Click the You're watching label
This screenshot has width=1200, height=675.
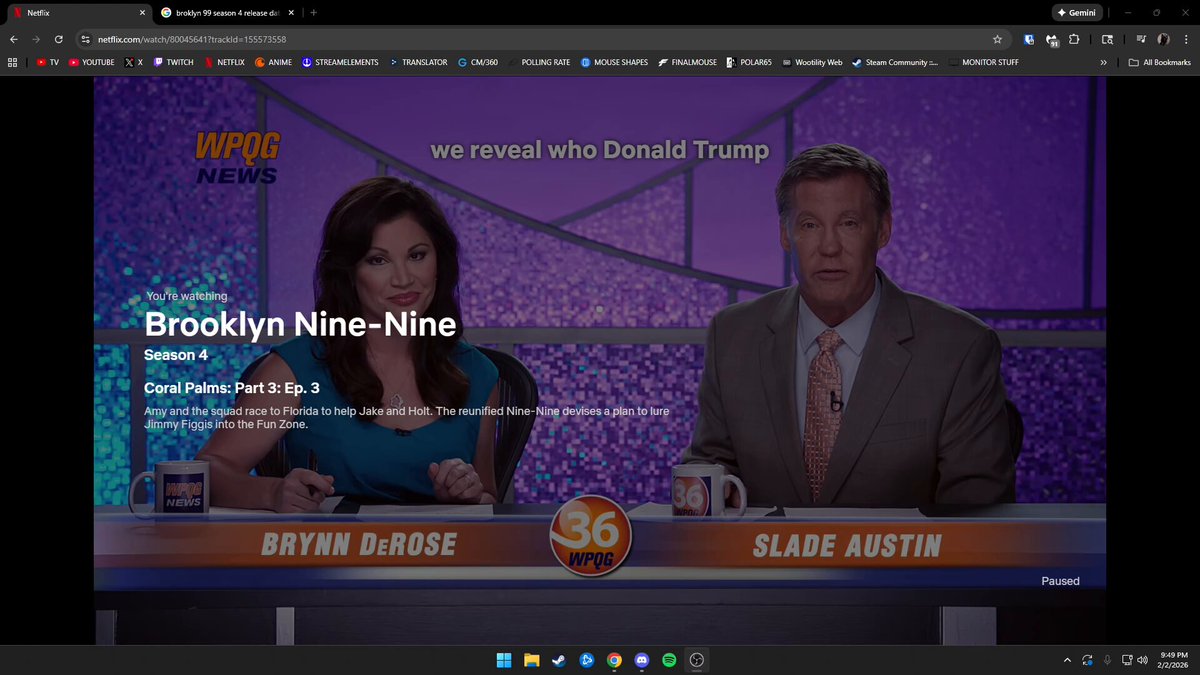186,296
